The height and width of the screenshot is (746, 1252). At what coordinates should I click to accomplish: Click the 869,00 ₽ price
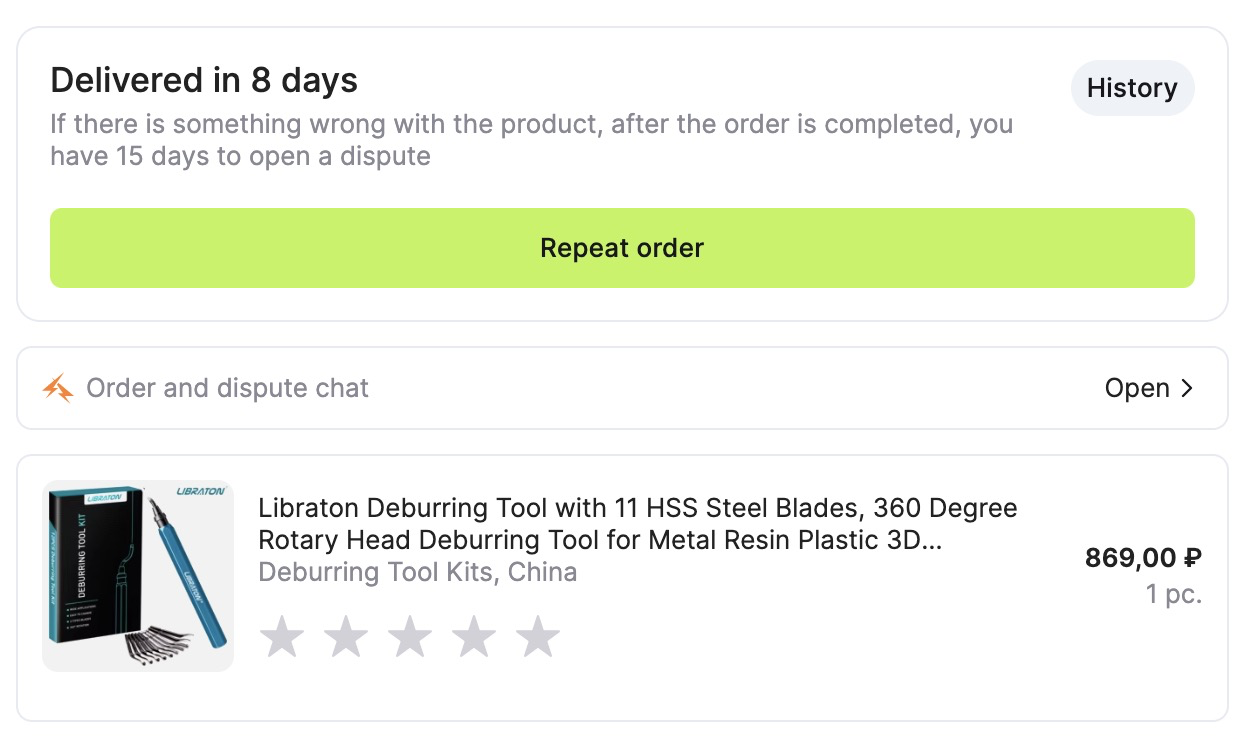1143,558
